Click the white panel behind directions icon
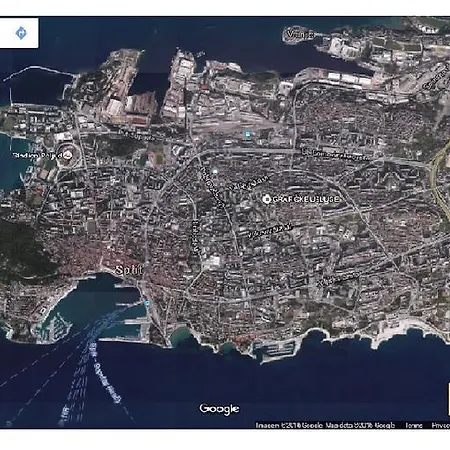Screen dimensions: 450x450 point(19,33)
